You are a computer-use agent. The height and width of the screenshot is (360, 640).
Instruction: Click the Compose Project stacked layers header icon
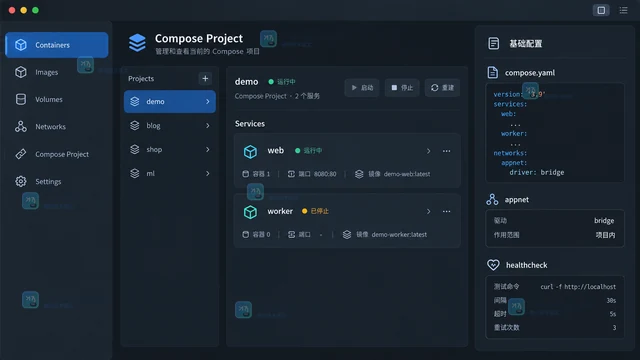137,43
